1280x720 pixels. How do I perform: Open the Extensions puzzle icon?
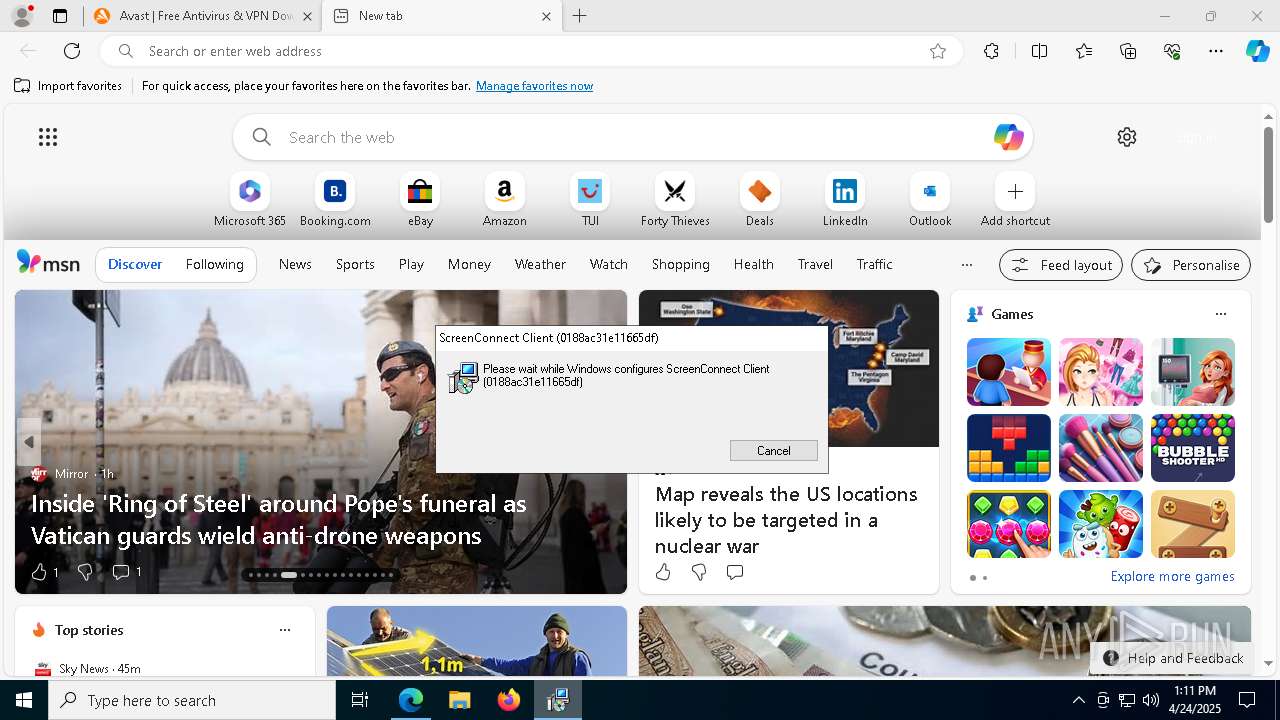(x=991, y=51)
